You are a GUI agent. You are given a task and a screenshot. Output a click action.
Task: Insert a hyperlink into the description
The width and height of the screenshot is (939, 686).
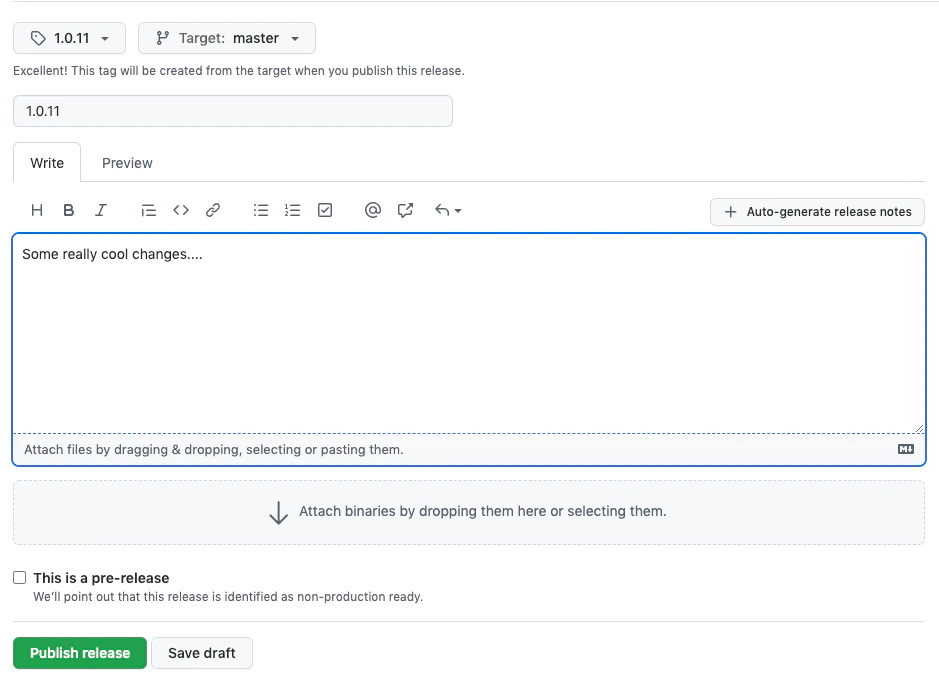212,210
